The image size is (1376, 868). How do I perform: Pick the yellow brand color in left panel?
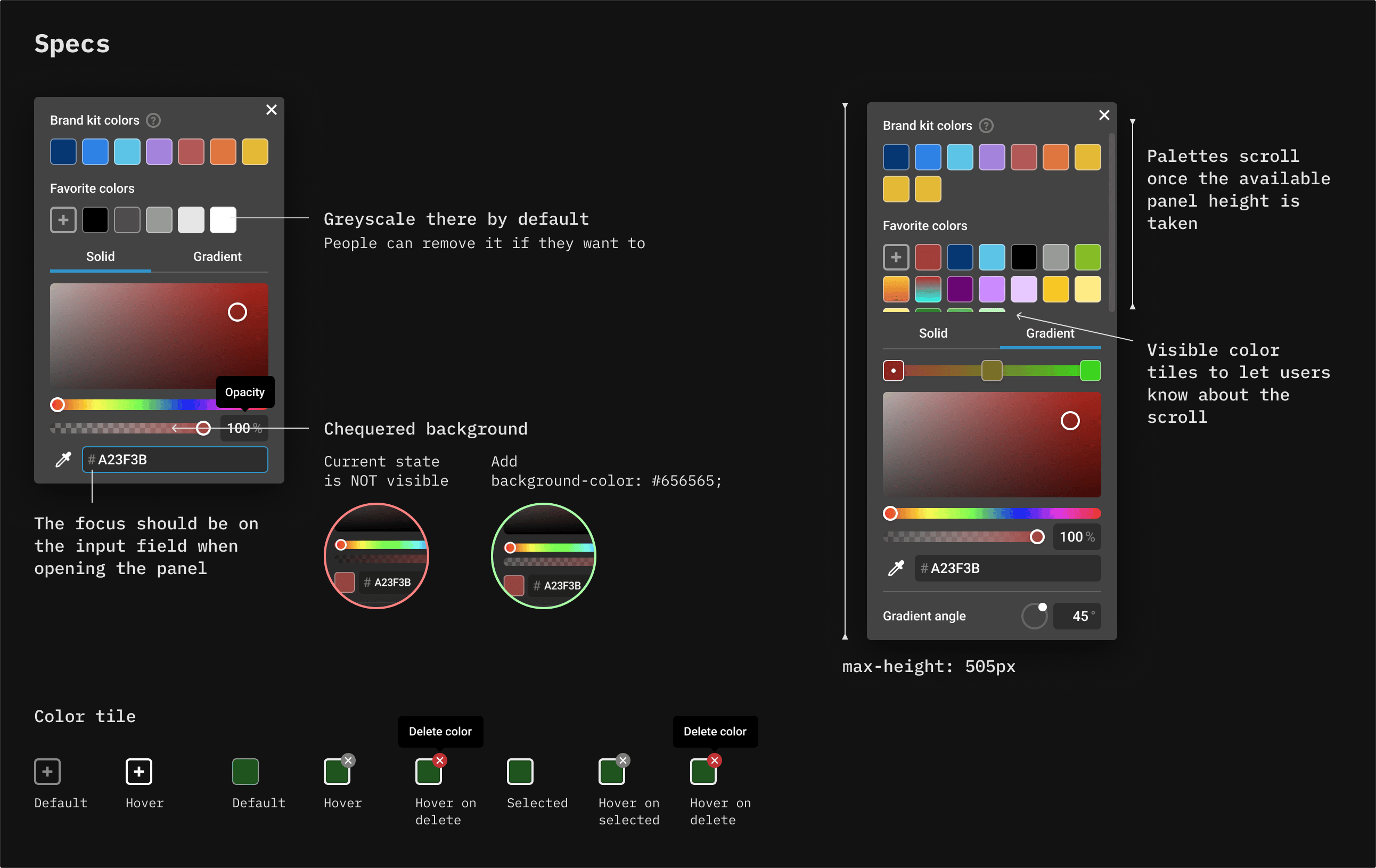tap(255, 152)
